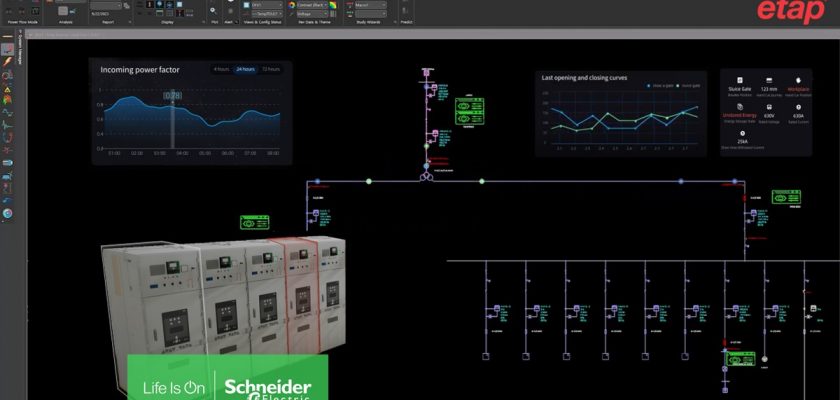
Task: Click the '630V' rated voltage value
Action: 769,116
